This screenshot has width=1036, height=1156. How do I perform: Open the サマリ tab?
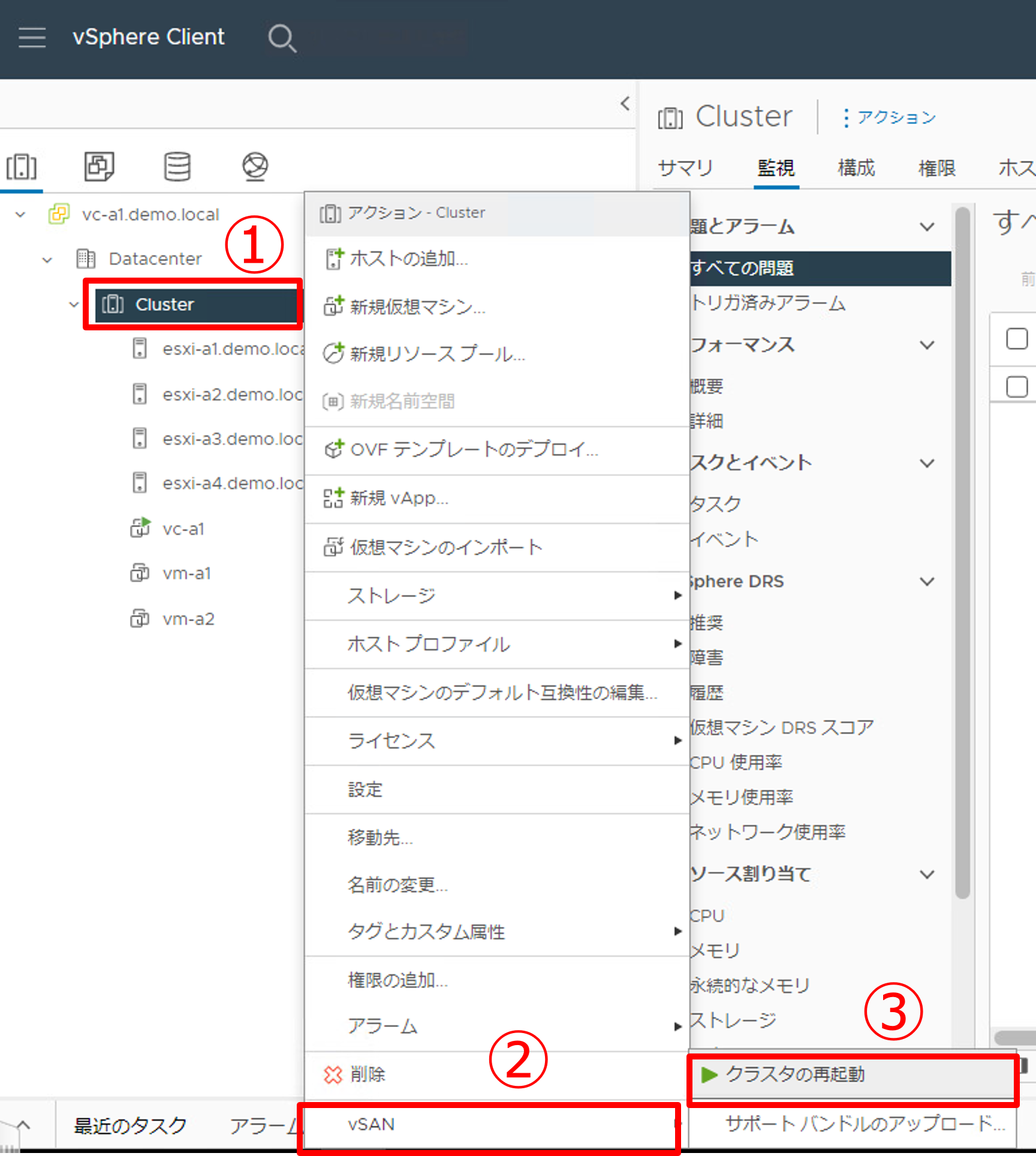(685, 168)
